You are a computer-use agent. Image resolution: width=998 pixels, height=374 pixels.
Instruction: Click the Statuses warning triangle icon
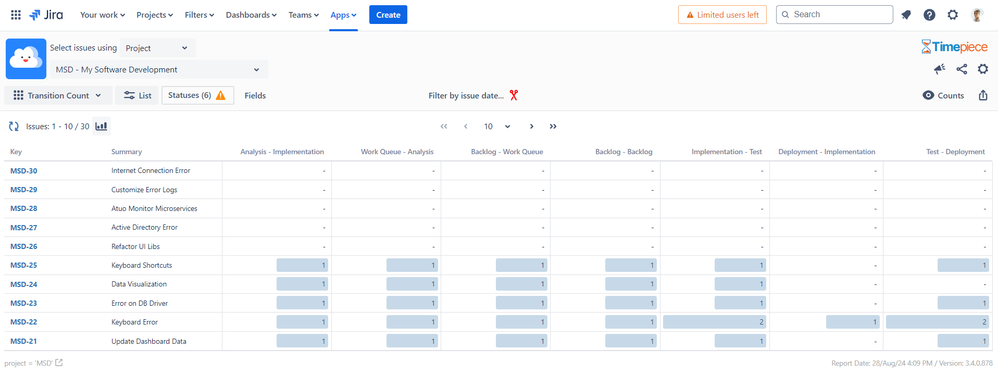point(221,95)
